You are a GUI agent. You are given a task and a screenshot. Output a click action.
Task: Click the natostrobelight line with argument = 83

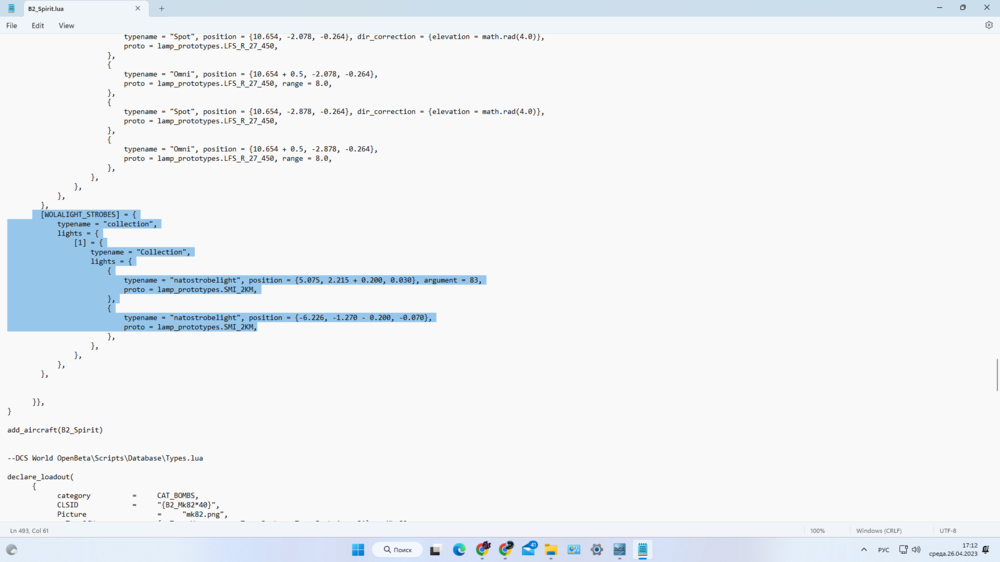pos(303,280)
